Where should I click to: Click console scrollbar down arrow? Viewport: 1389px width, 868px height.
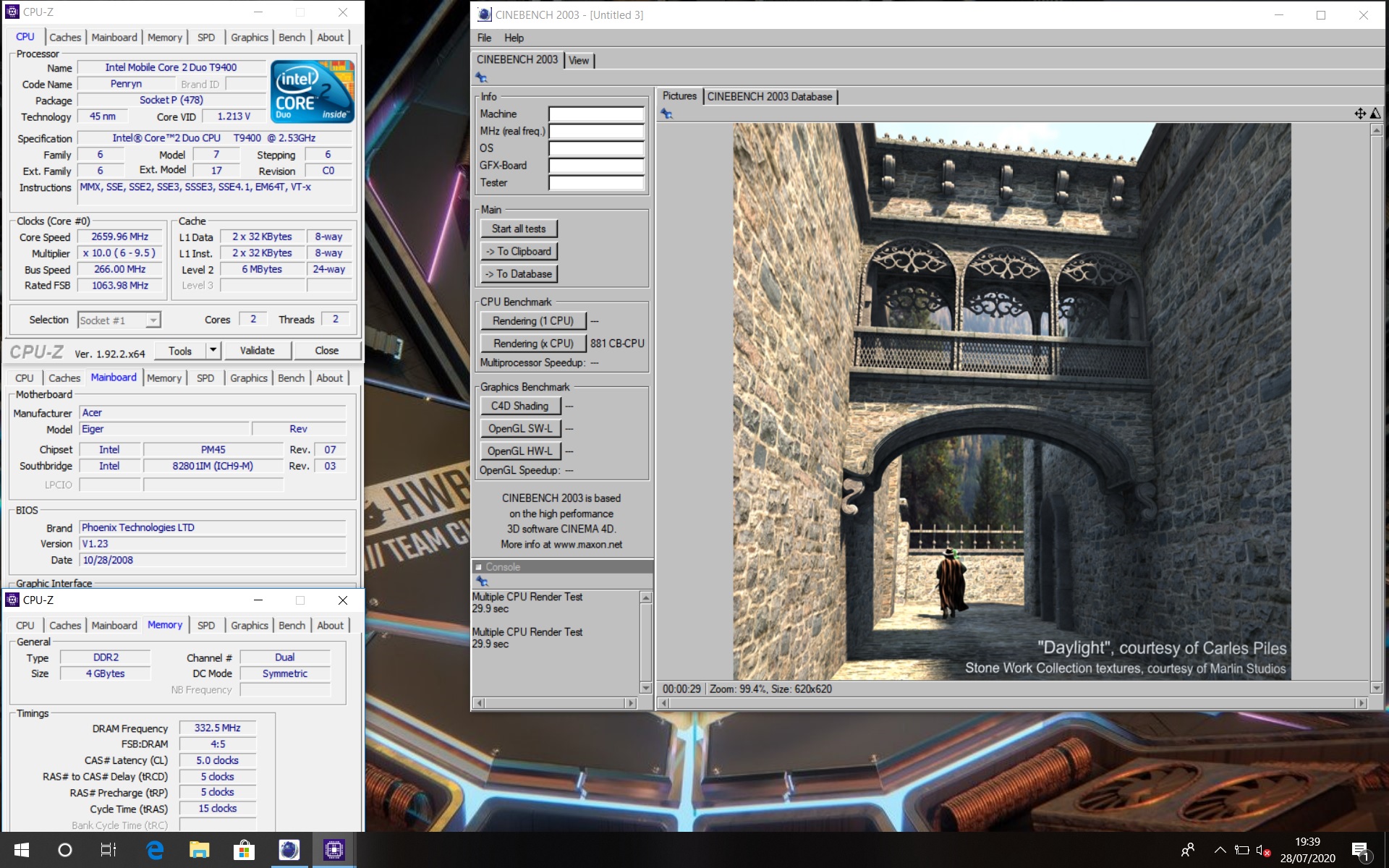pos(646,688)
